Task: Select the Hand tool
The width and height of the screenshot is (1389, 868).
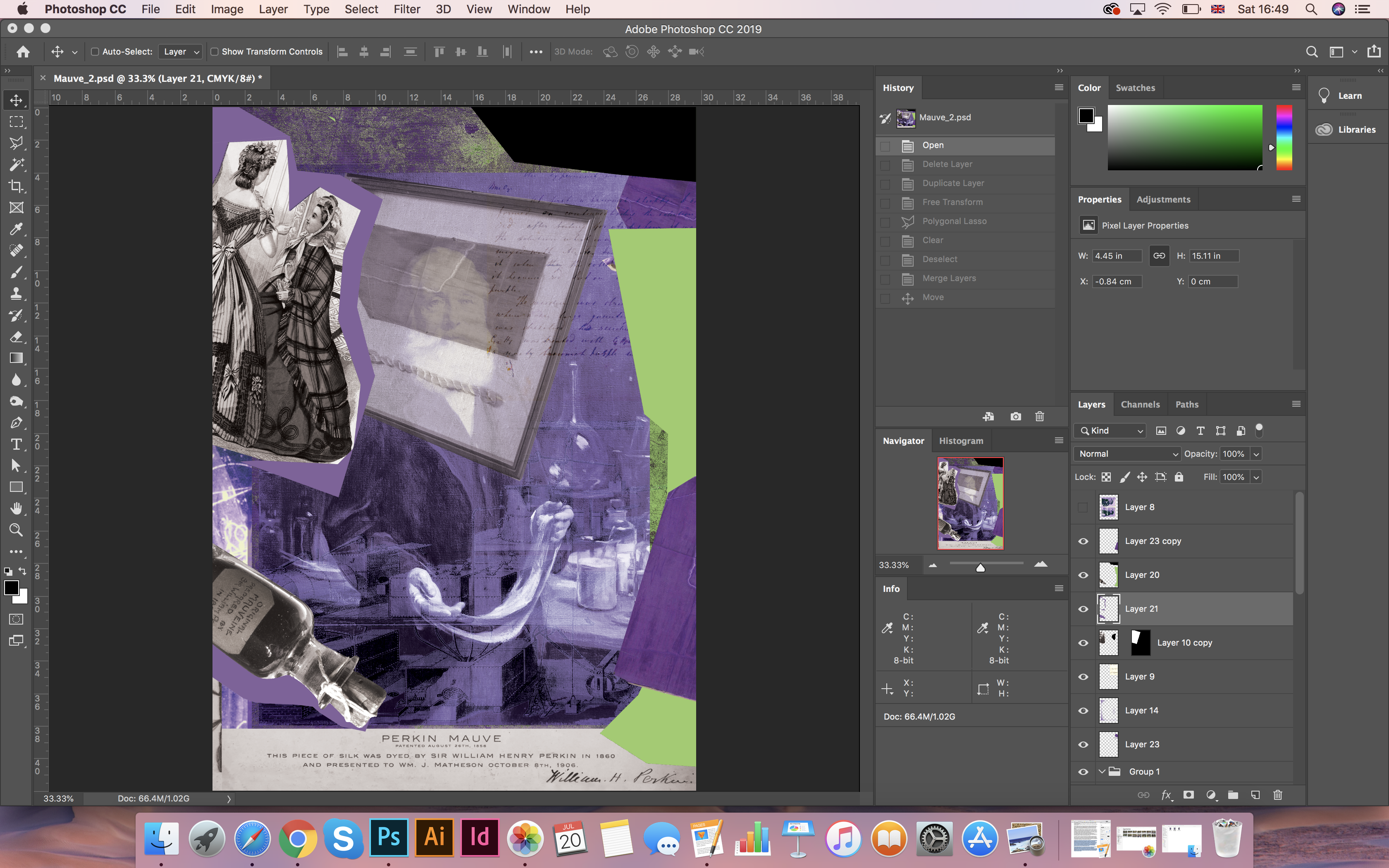Action: coord(16,509)
